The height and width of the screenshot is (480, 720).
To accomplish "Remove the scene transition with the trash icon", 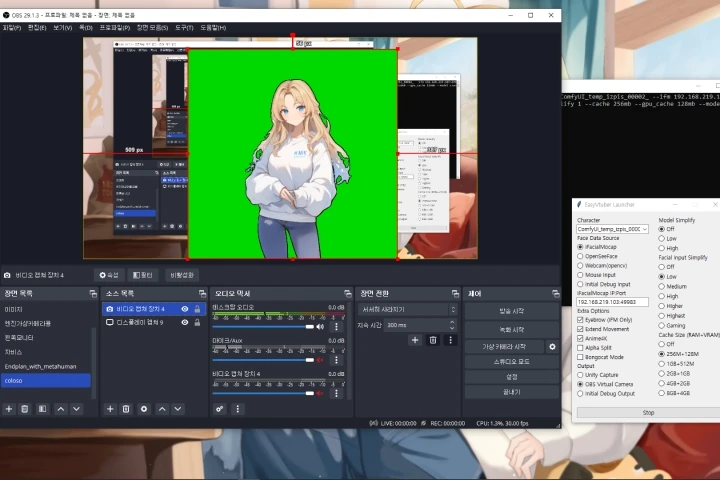I will coord(433,340).
